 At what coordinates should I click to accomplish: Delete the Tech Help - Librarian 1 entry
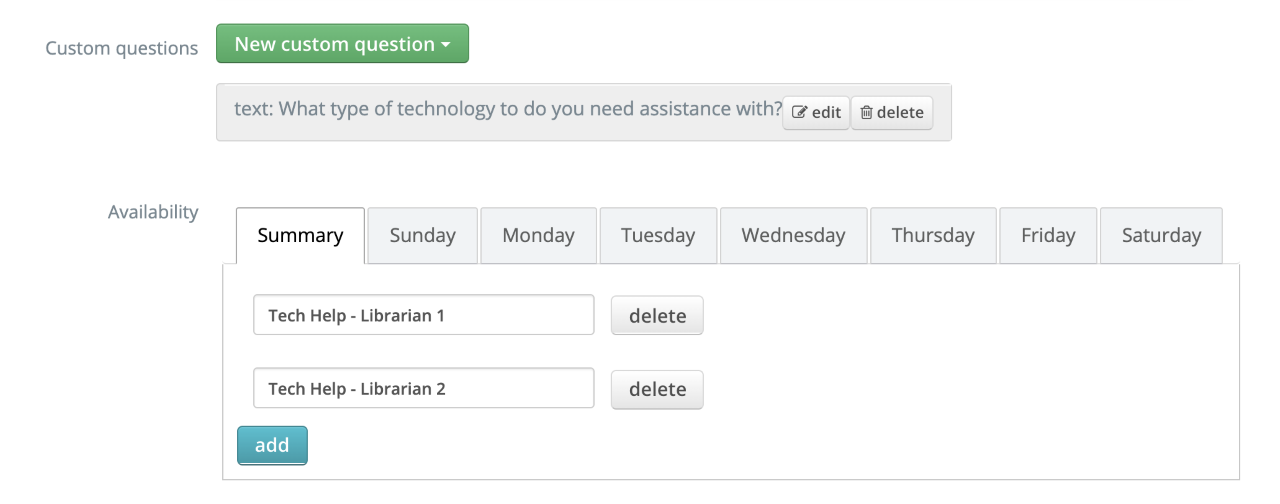click(657, 315)
